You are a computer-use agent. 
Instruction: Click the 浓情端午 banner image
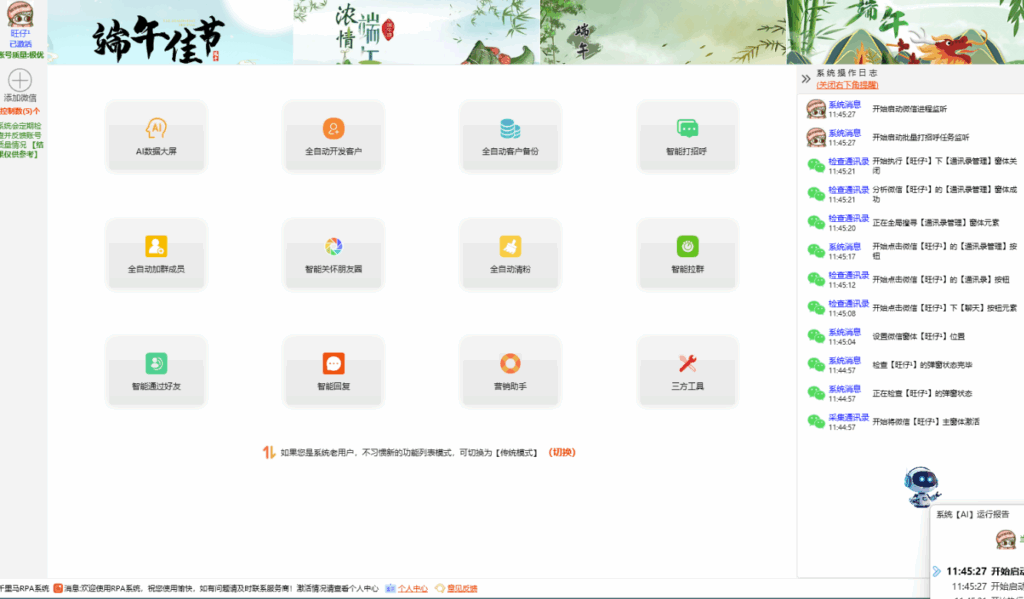[x=417, y=32]
